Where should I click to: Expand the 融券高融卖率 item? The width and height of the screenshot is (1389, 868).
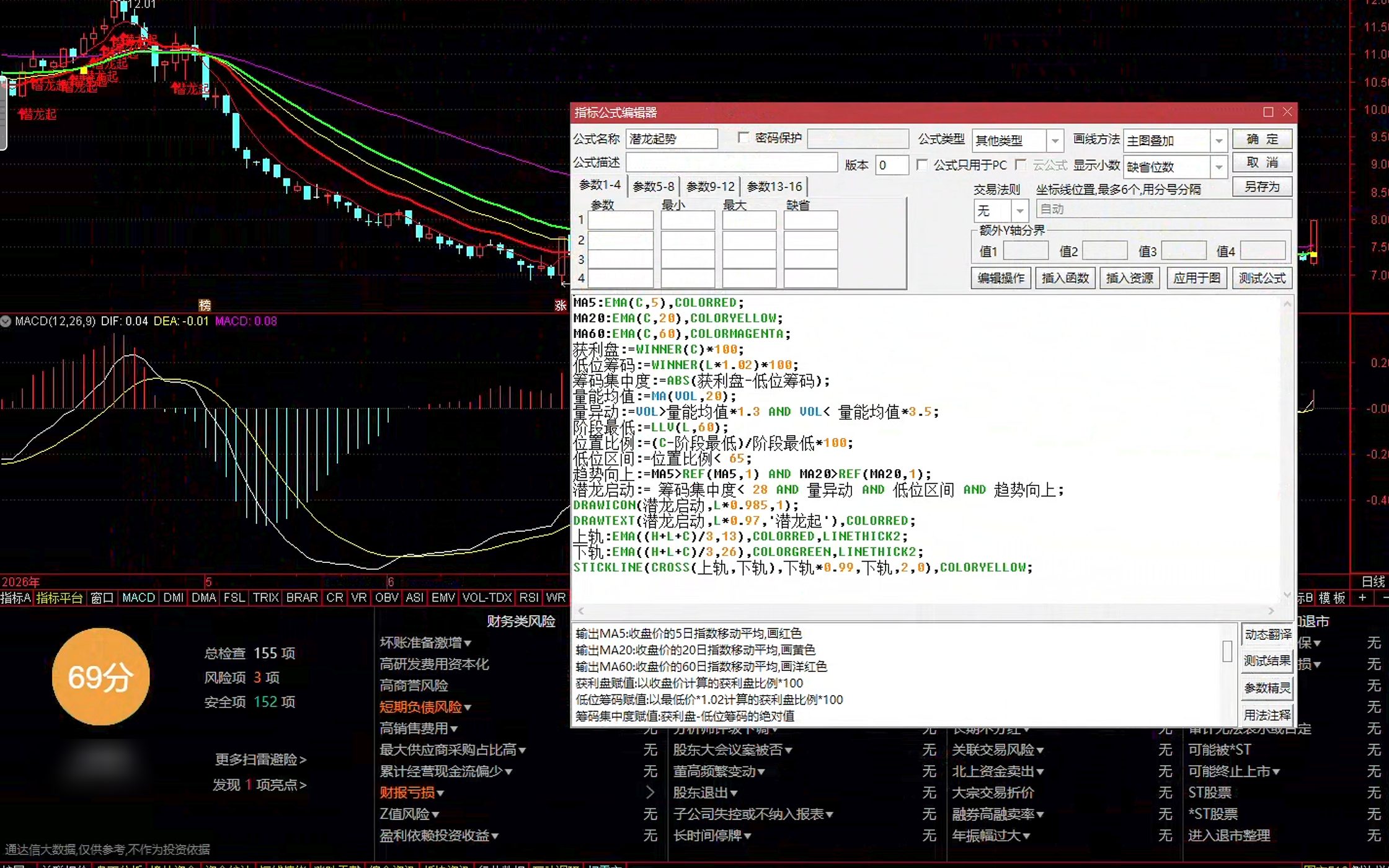coord(998,814)
